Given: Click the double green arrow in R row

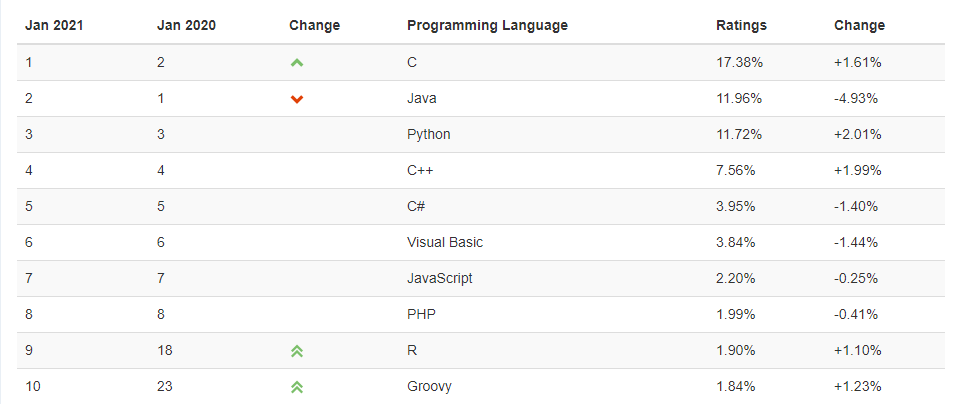Looking at the screenshot, I should pyautogui.click(x=297, y=351).
